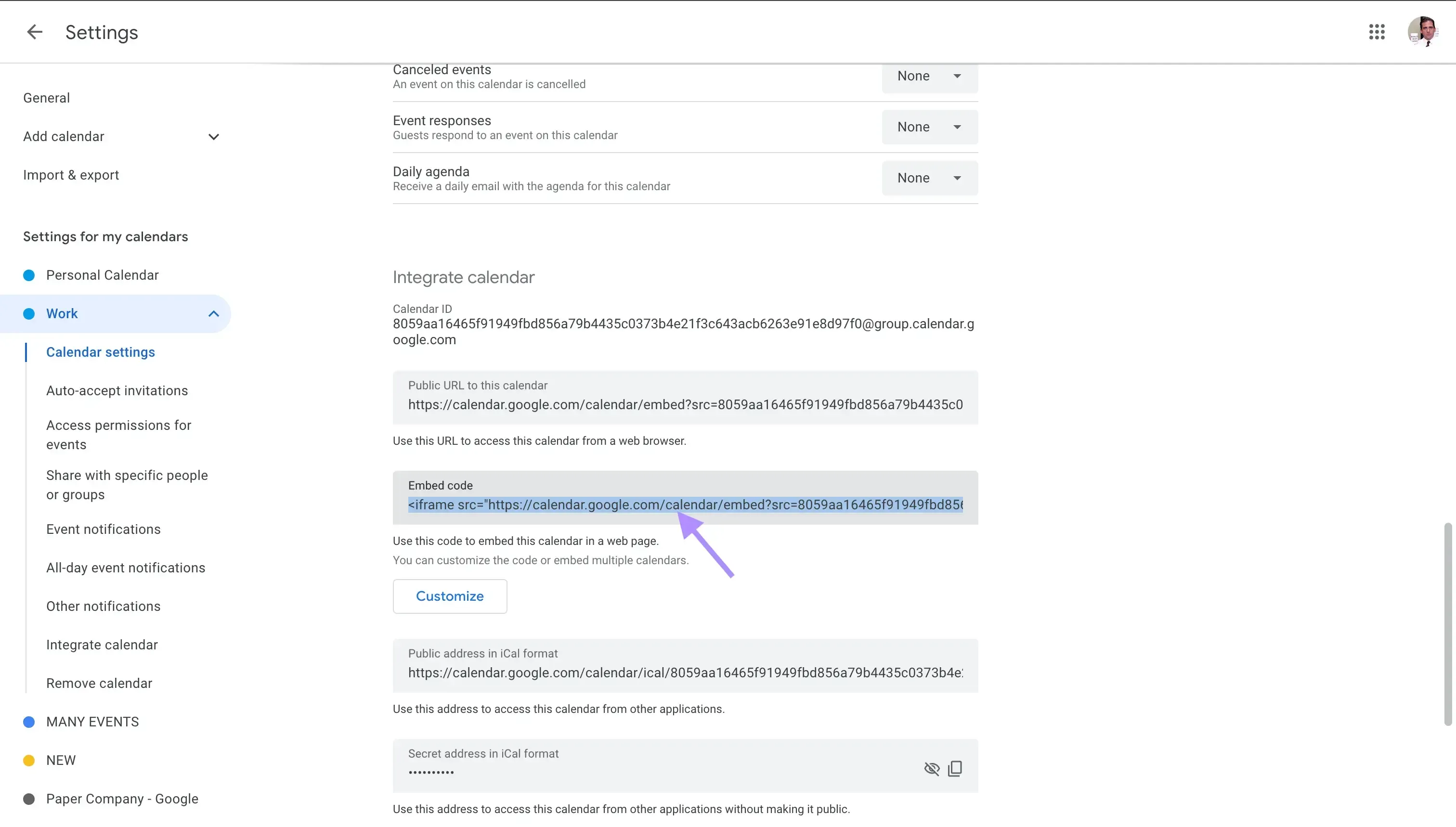Screen dimensions: 1456x827
Task: Select Remove calendar
Action: [99, 683]
